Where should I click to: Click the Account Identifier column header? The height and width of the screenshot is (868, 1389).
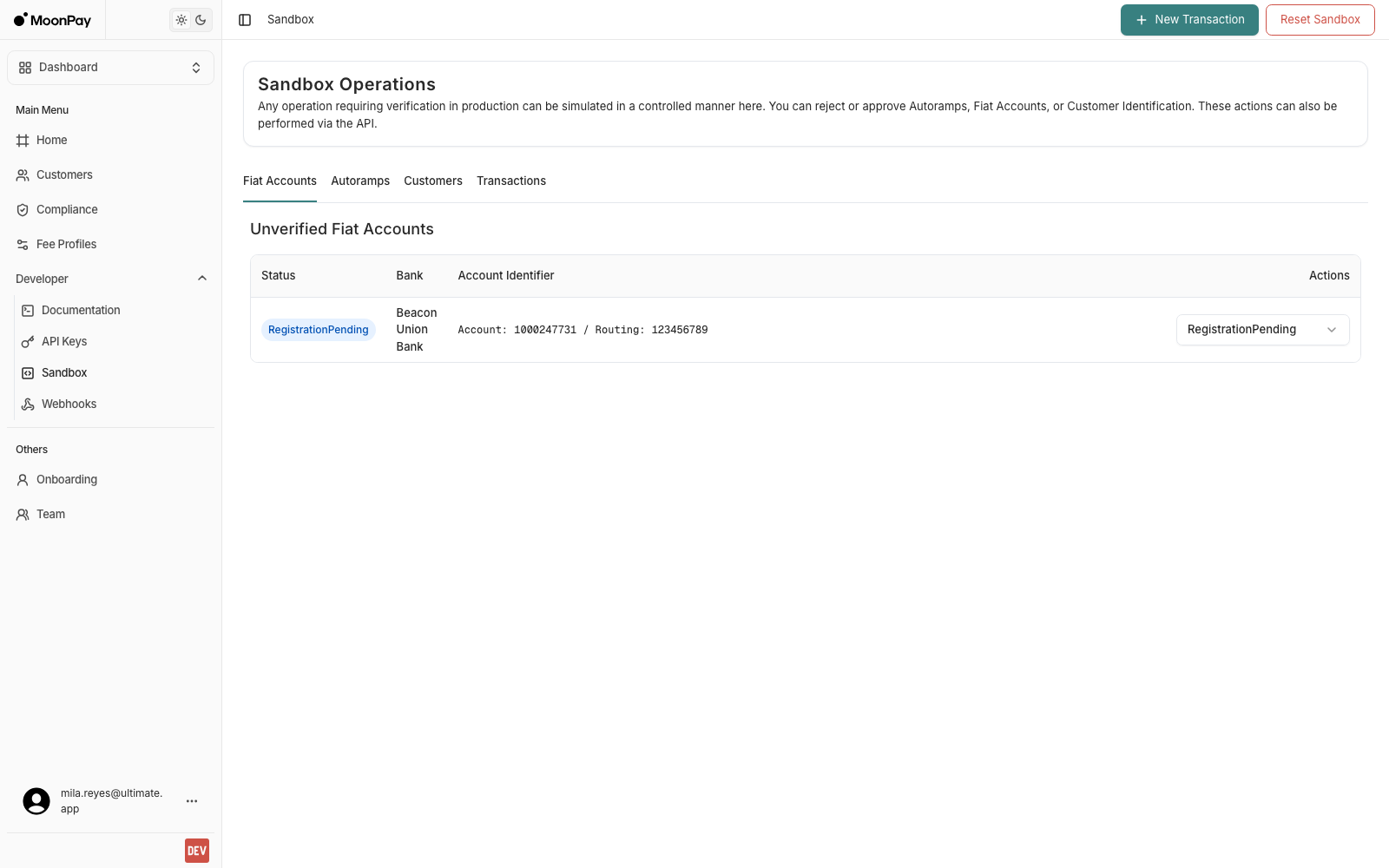pos(506,276)
